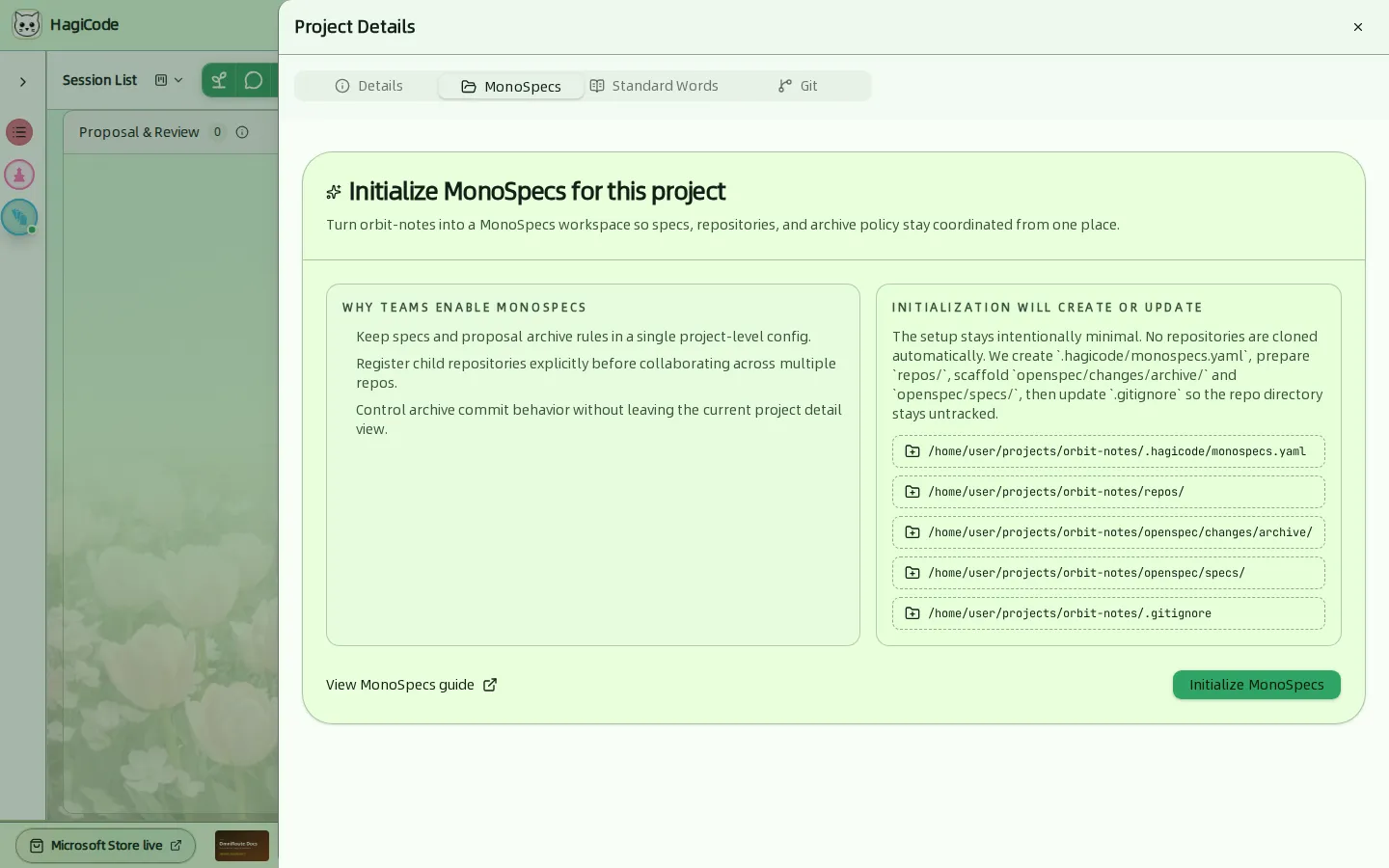The height and width of the screenshot is (868, 1389).
Task: Select the blue project avatar with green dot
Action: point(19,217)
